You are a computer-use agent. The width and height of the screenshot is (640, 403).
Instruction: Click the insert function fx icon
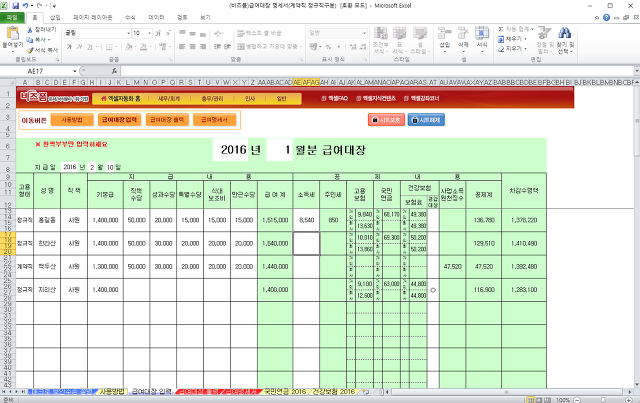115,71
